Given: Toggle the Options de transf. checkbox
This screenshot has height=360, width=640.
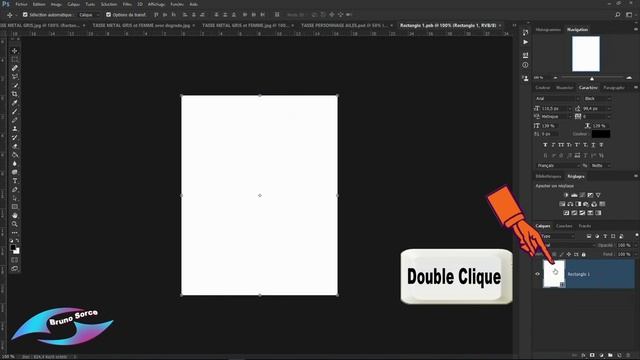Looking at the screenshot, I should (x=109, y=15).
